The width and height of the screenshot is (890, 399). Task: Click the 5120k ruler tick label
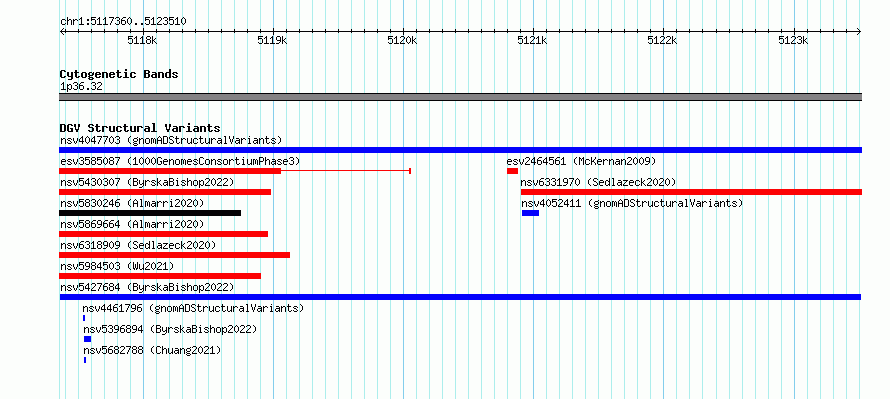click(402, 40)
